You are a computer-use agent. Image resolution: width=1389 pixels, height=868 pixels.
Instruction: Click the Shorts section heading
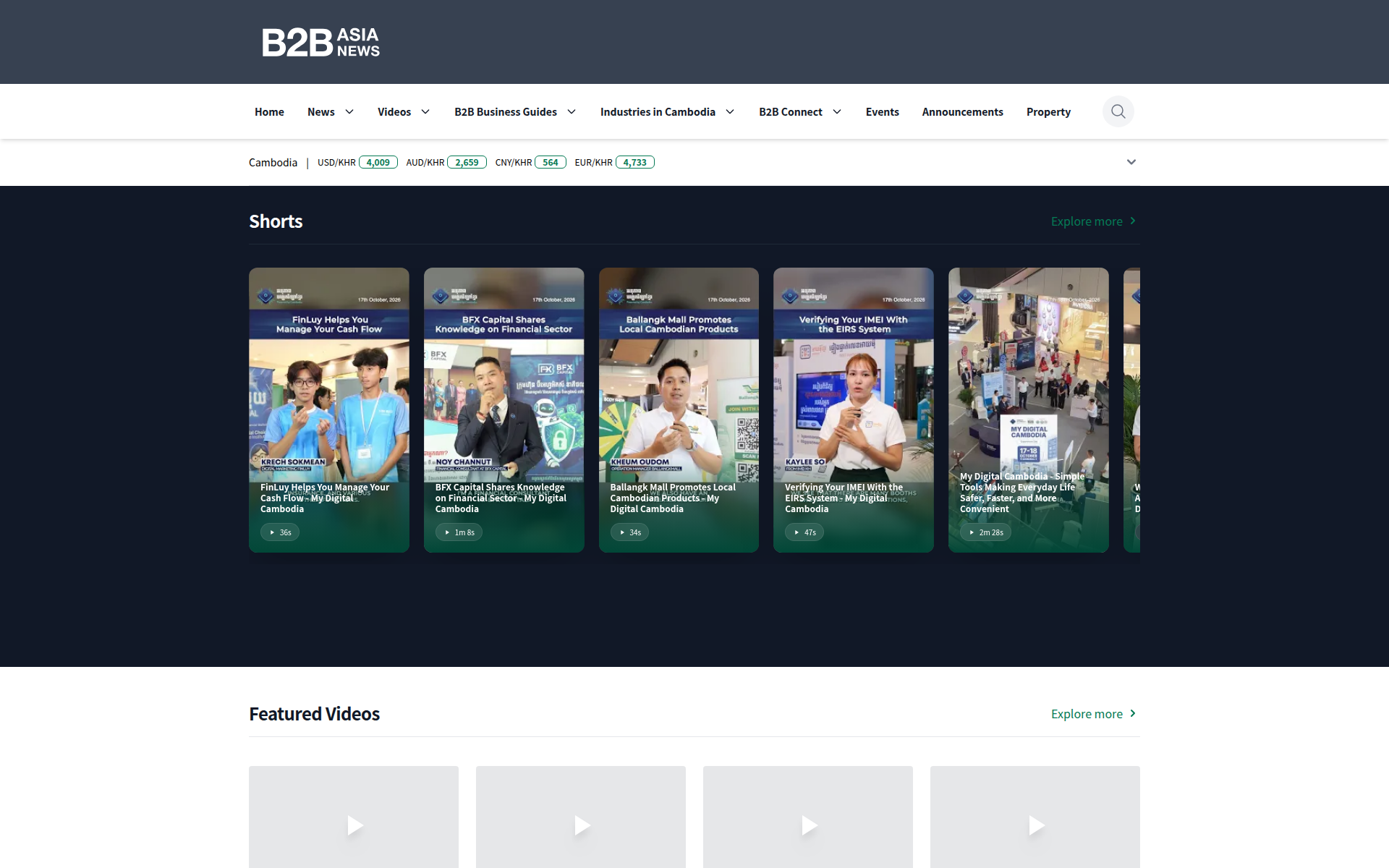(x=276, y=221)
